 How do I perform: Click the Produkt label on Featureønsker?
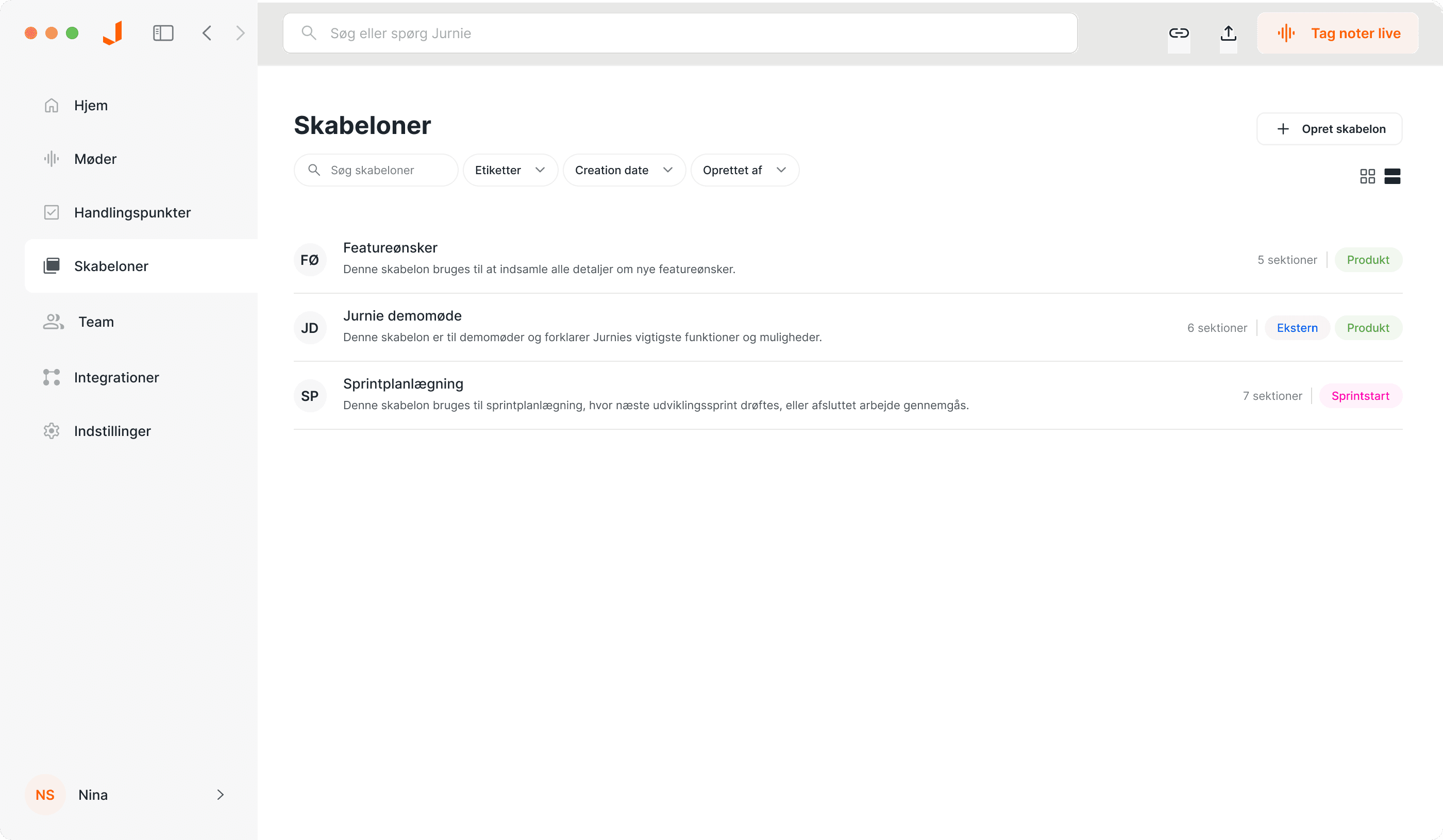point(1369,259)
